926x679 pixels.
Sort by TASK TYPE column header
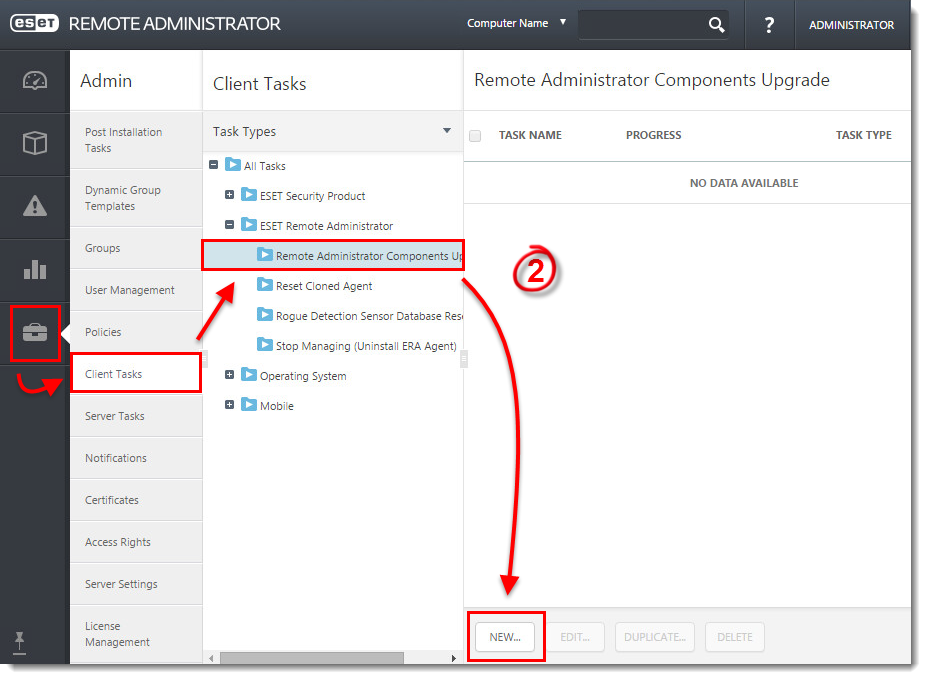[x=863, y=135]
